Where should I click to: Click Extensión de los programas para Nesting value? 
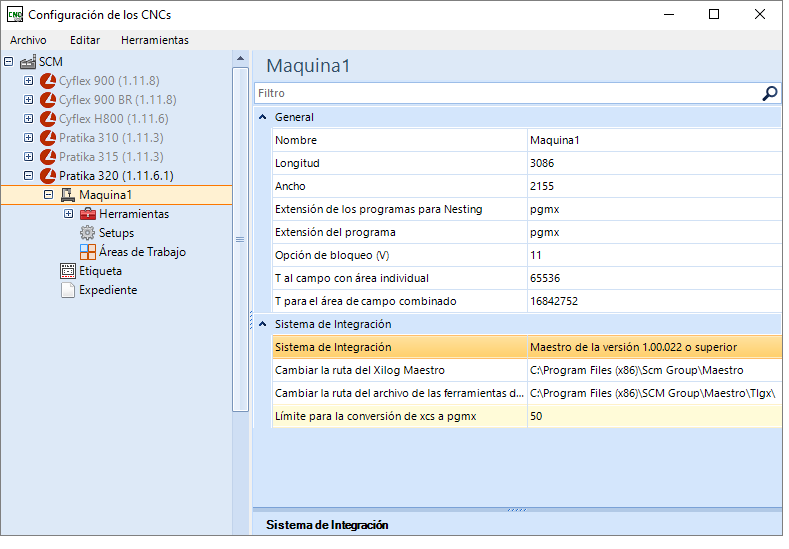[655, 210]
